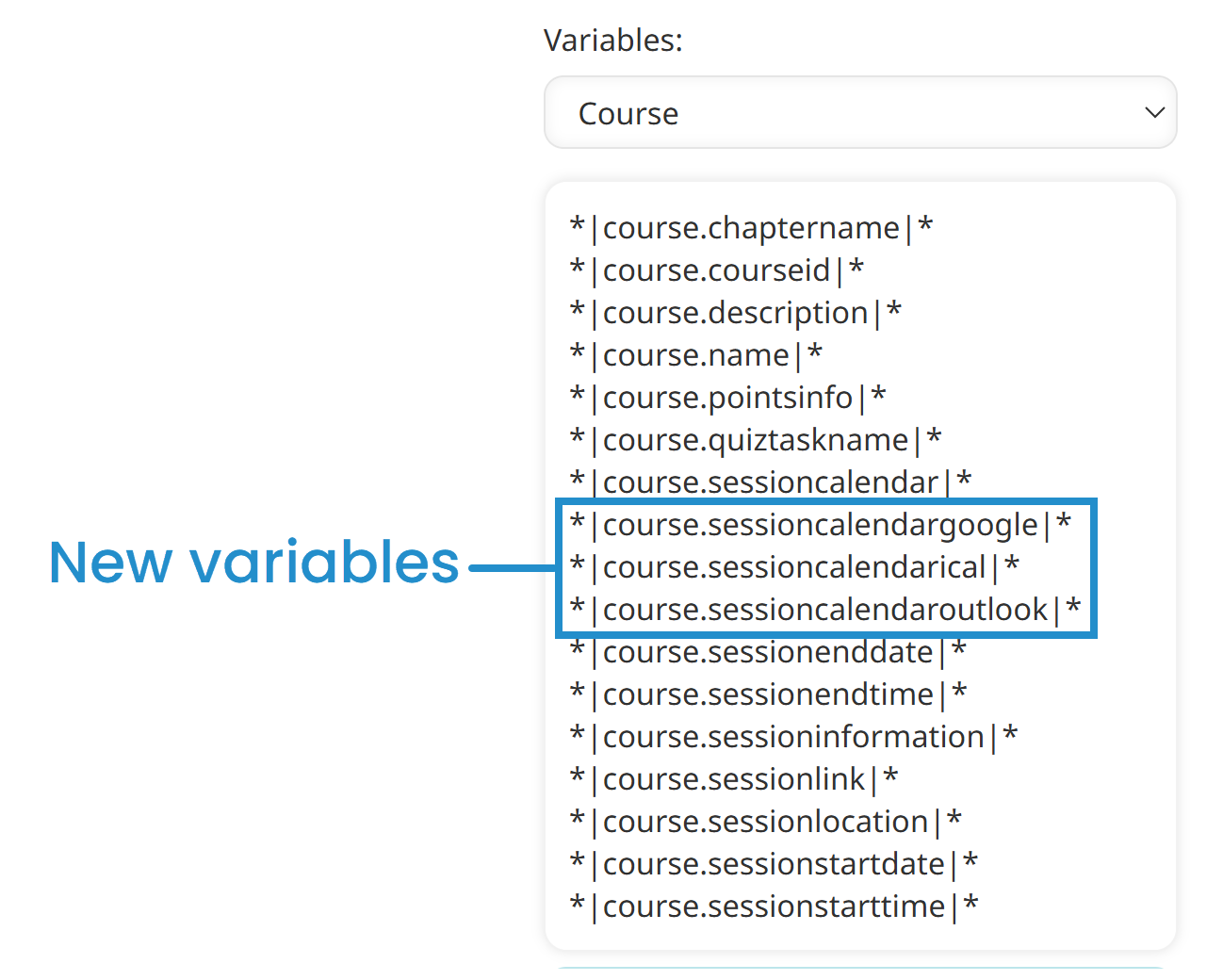Viewport: 1223px width, 980px height.
Task: Select the course.pointsinfo variable
Action: (727, 398)
